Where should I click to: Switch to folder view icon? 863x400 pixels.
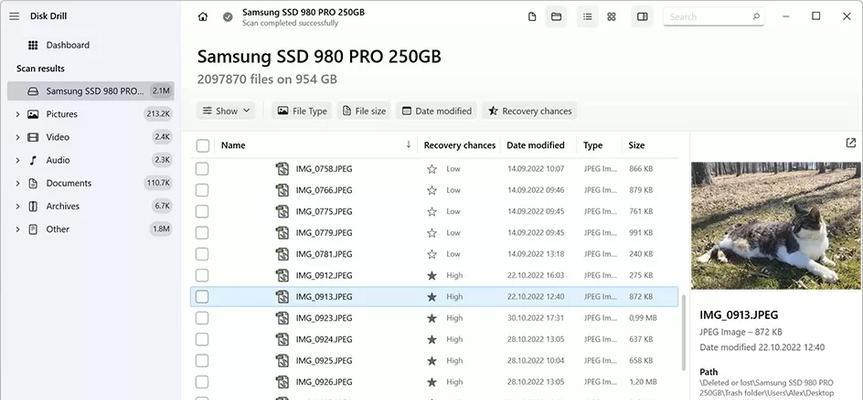pyautogui.click(x=556, y=17)
